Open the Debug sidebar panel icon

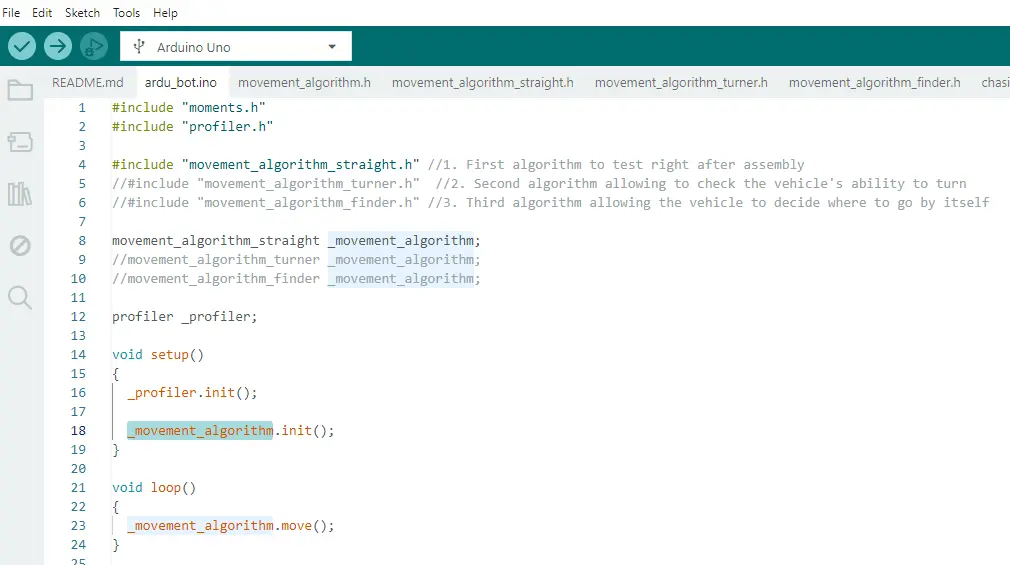[x=20, y=245]
